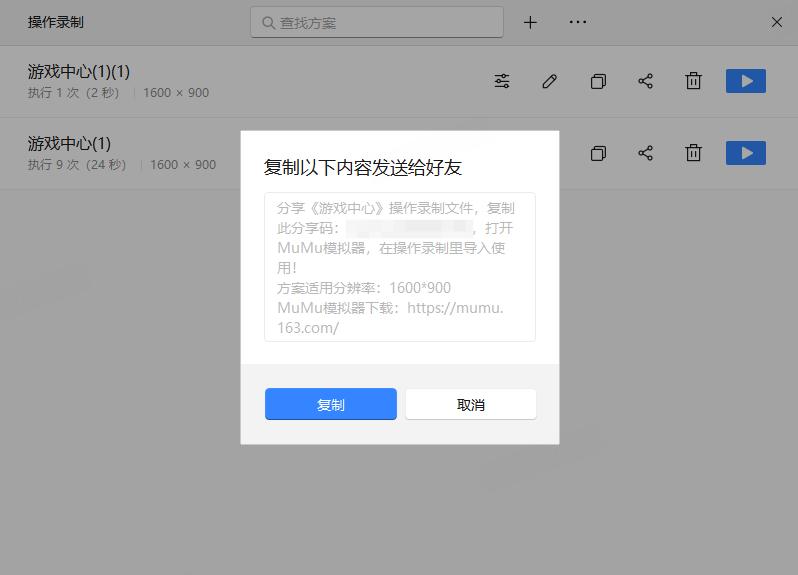Duplicate the 游戏中心(1)(1) recording
The image size is (798, 575).
[598, 81]
